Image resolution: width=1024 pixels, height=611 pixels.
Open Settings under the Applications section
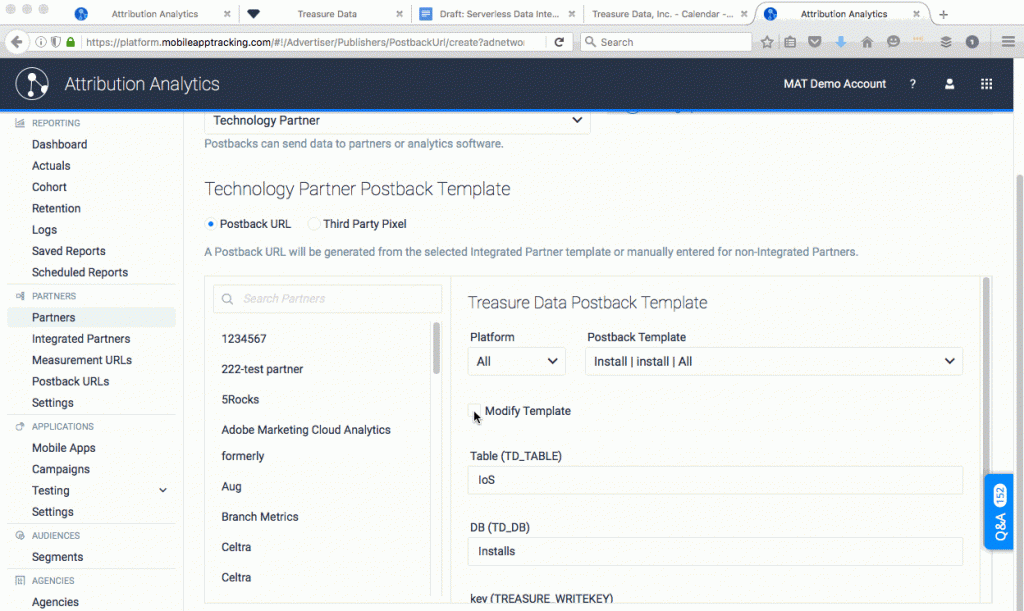click(52, 512)
